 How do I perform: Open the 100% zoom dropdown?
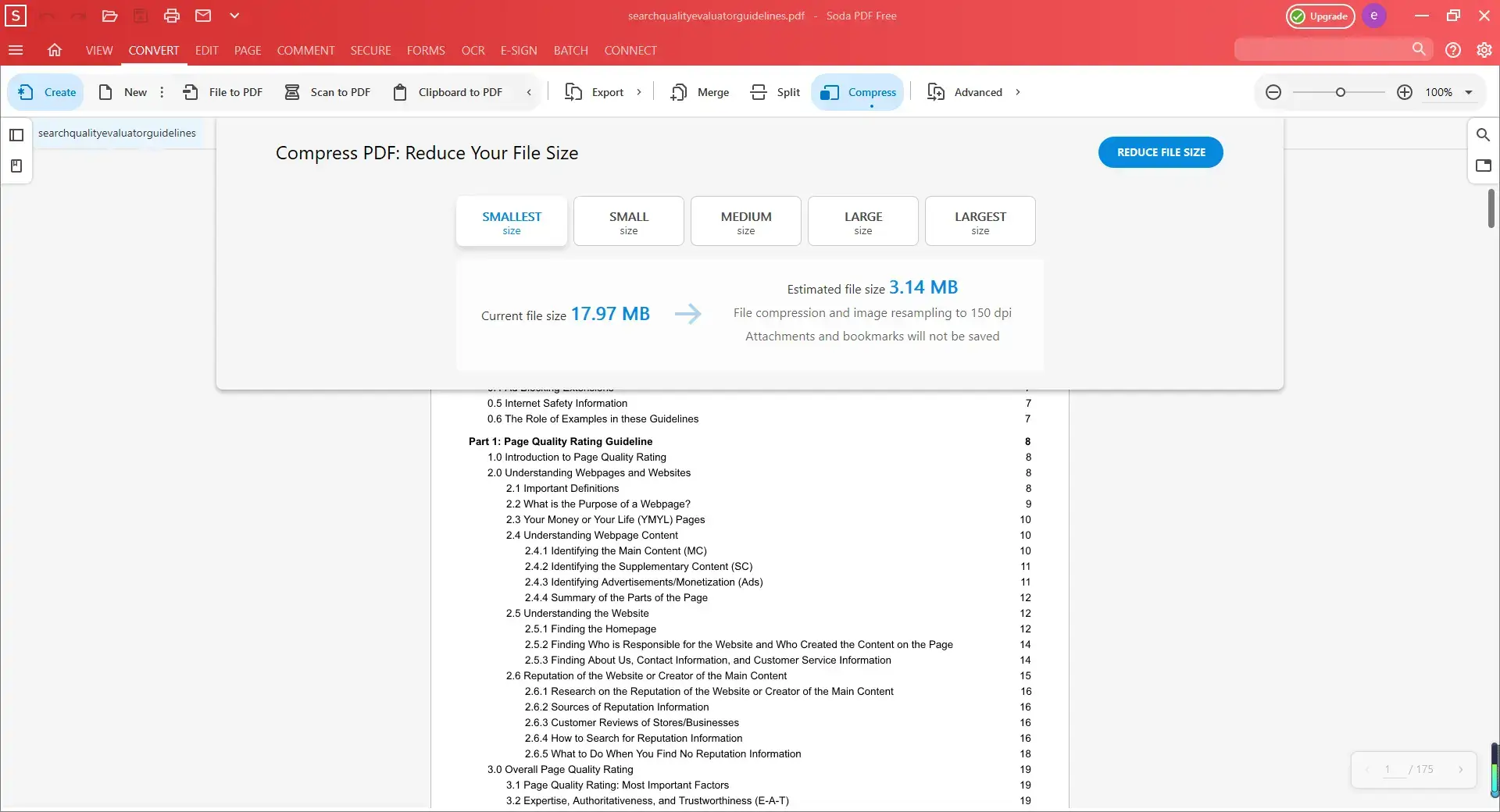pyautogui.click(x=1448, y=92)
